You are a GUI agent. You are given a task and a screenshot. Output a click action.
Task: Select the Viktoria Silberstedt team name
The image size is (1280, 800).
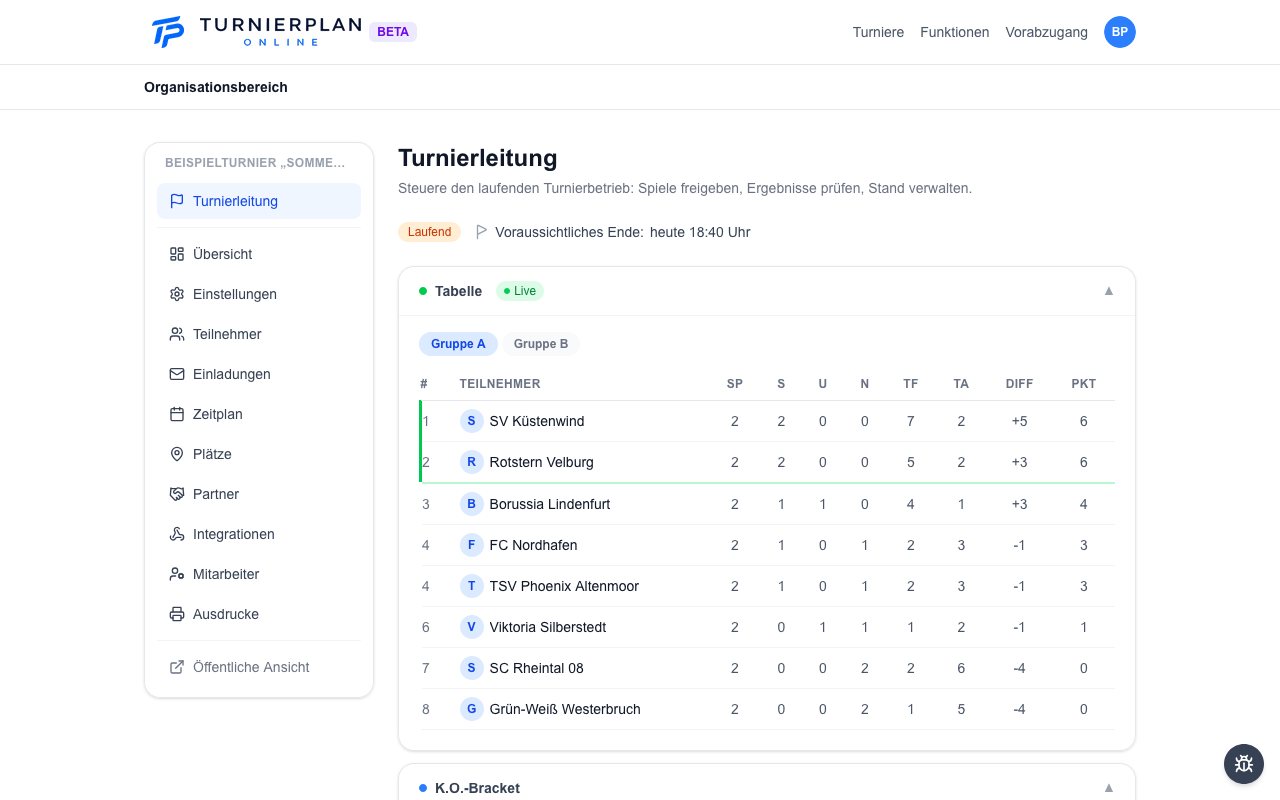548,627
